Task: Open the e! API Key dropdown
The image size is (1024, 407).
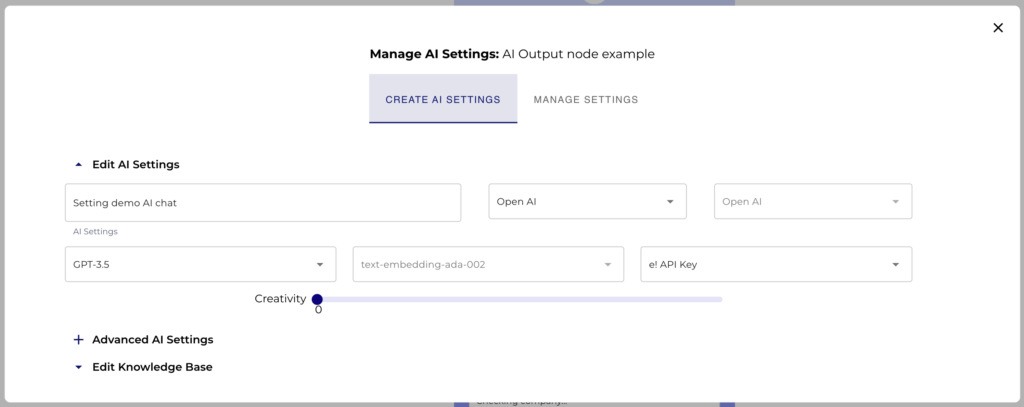Action: [776, 265]
